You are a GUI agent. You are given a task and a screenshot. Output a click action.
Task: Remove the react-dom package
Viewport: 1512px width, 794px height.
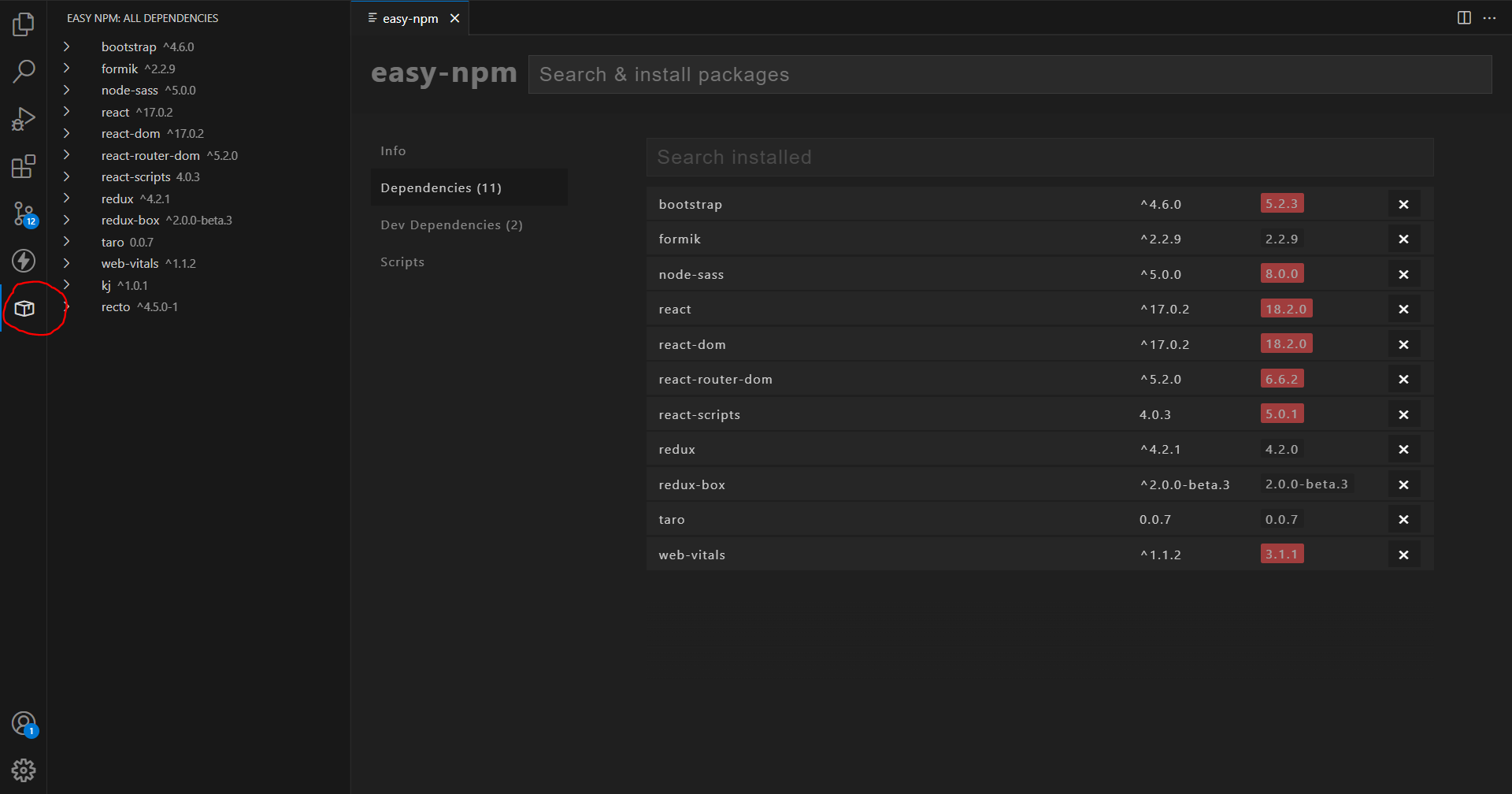click(1403, 344)
